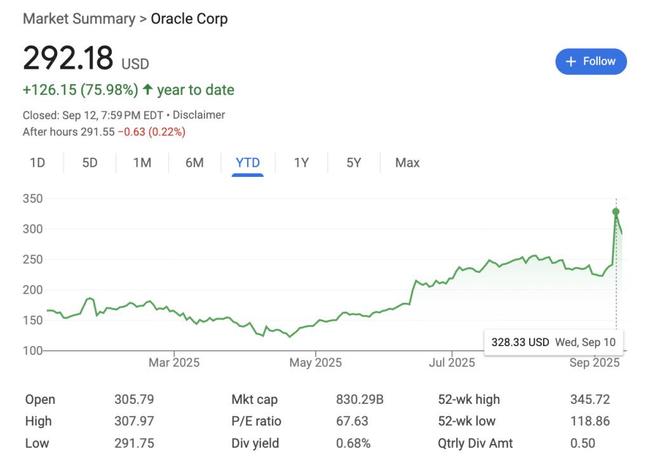
Task: Click the Oracle Corp title text
Action: point(189,19)
